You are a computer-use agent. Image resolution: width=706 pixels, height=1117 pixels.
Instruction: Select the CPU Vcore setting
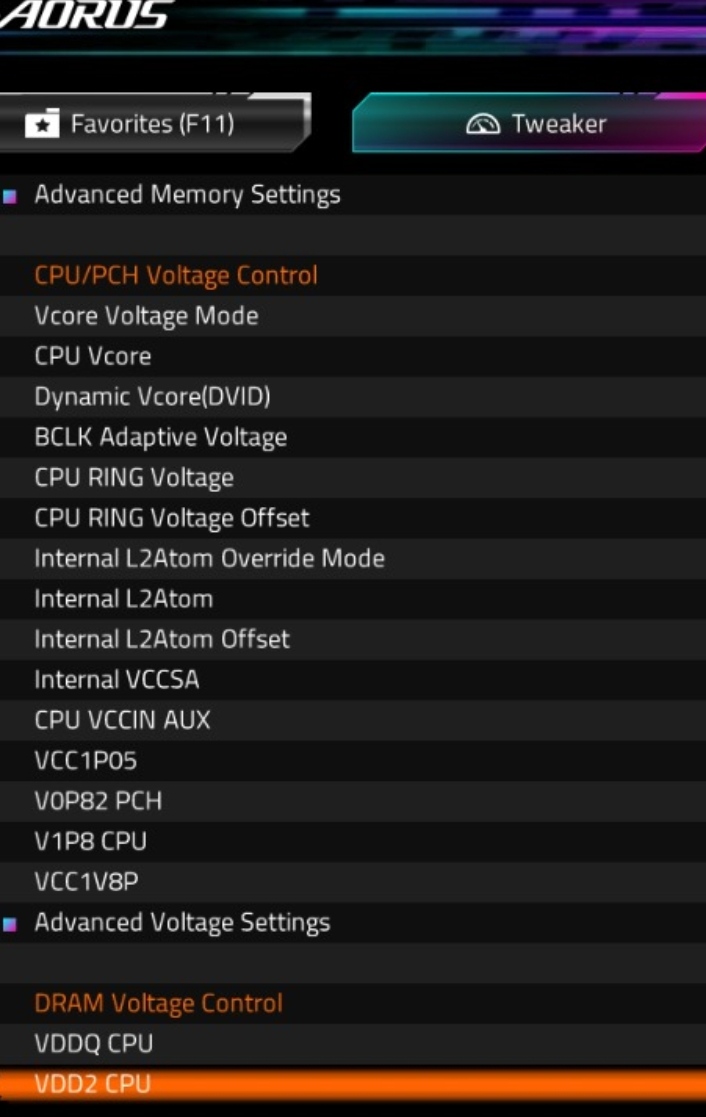(93, 357)
